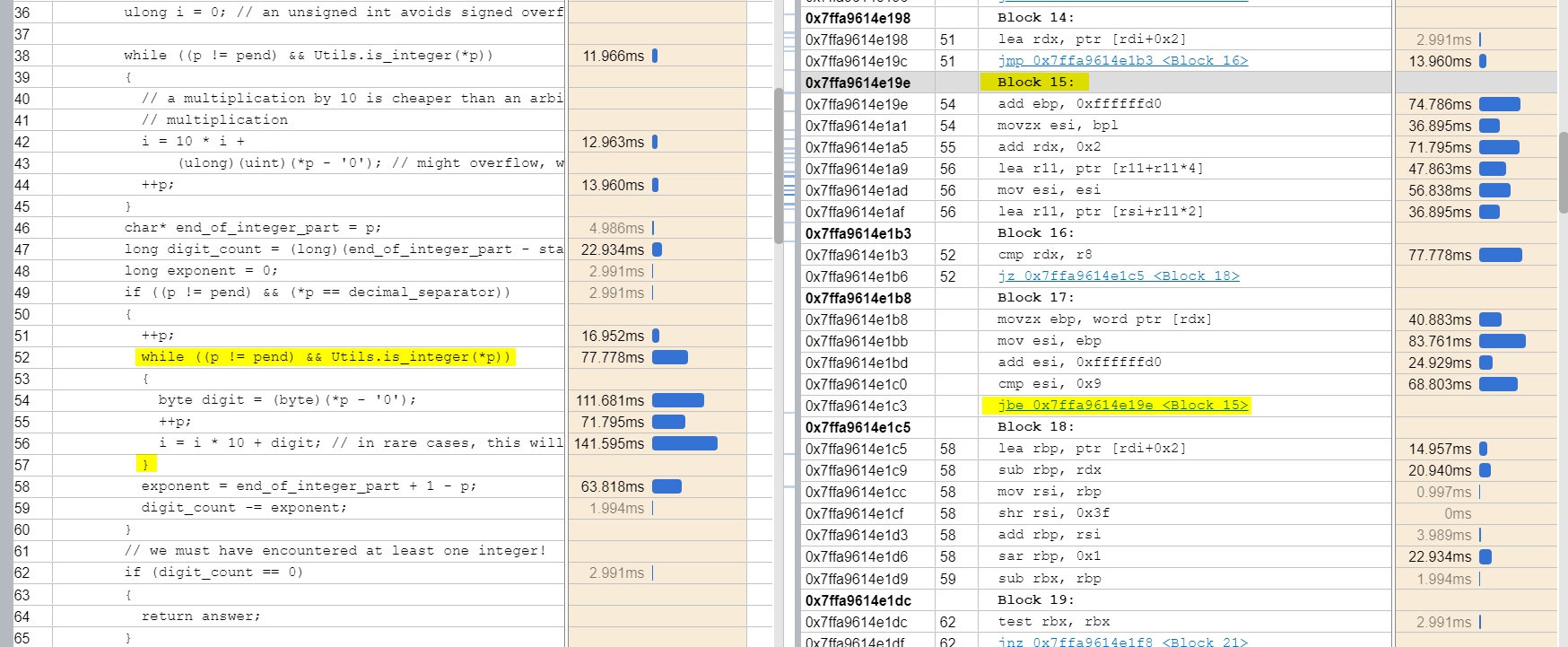Click 22.934ms timing for line 47
The width and height of the screenshot is (1568, 647).
[613, 249]
